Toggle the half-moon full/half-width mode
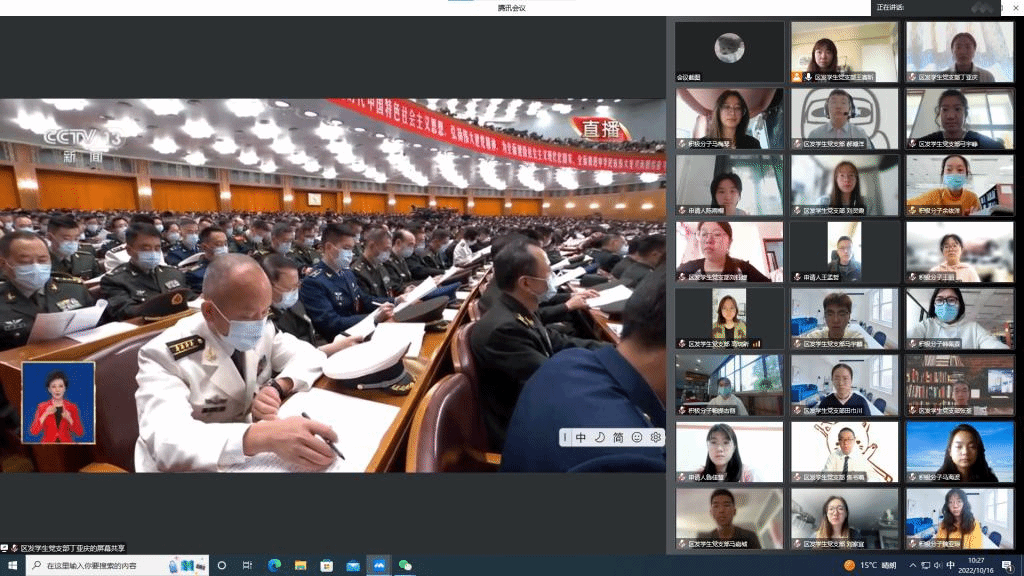The image size is (1024, 576). (x=600, y=437)
